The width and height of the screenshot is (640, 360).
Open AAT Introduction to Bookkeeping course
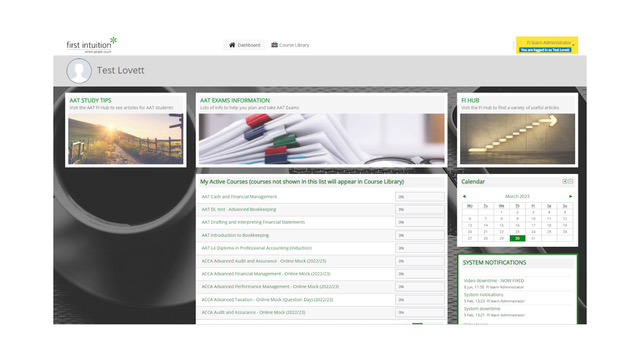pos(235,235)
